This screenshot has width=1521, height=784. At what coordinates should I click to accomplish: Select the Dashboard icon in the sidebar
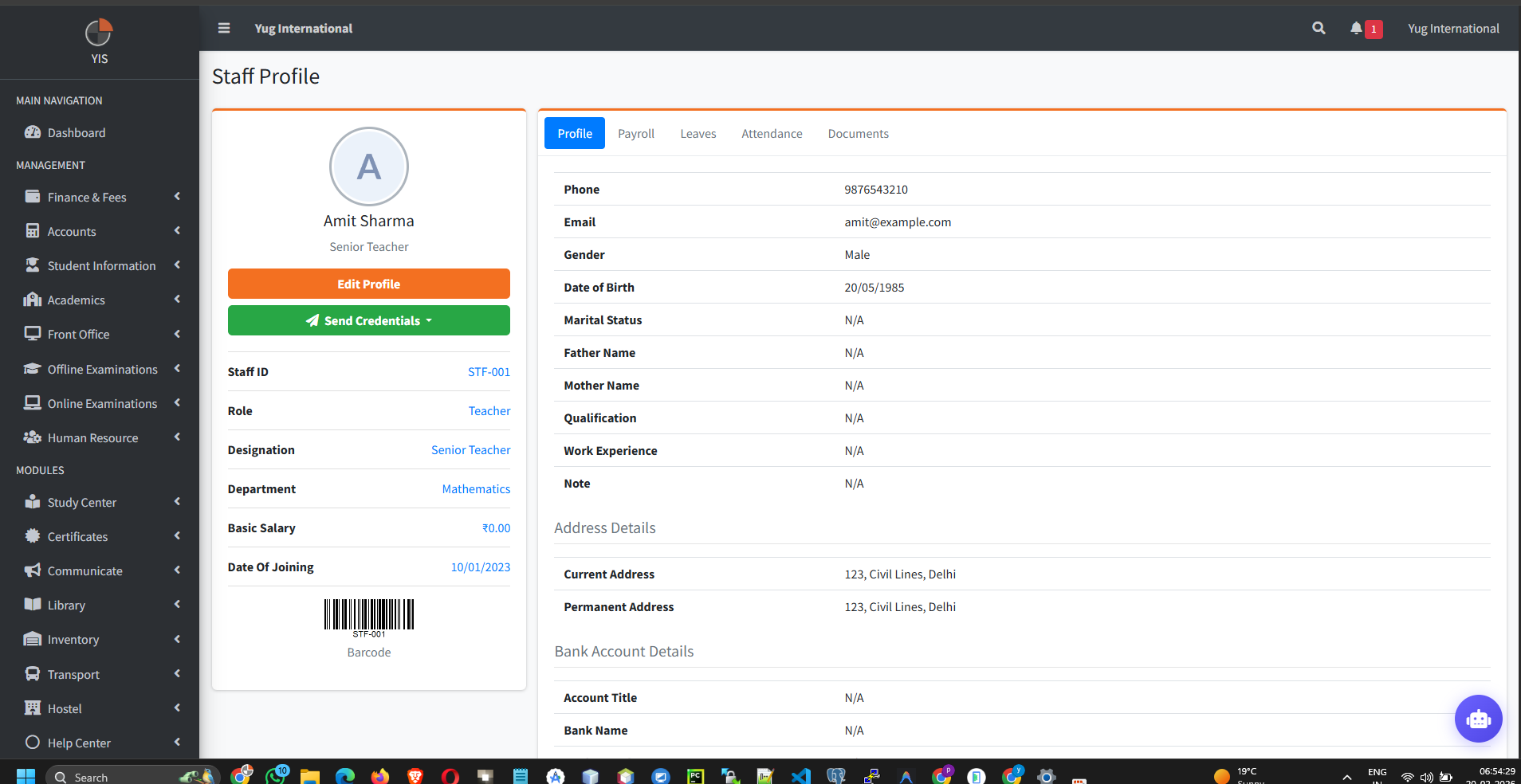tap(33, 132)
